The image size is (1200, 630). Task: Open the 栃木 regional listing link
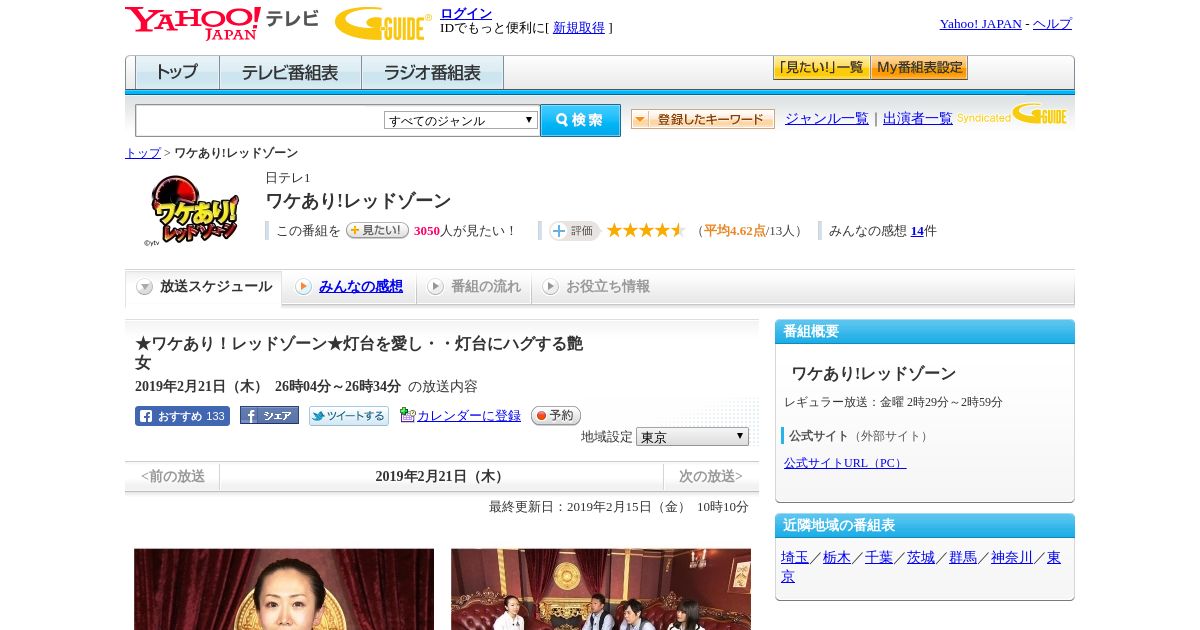(837, 558)
